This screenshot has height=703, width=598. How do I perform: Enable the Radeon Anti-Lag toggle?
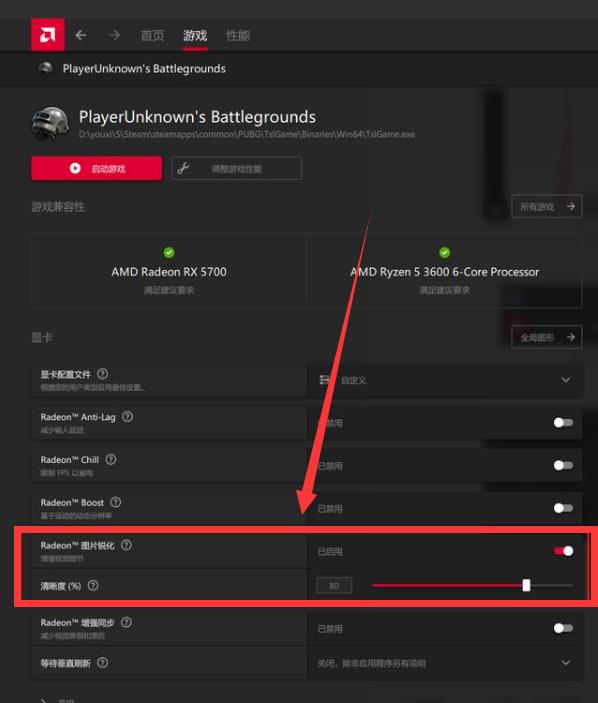click(x=563, y=422)
